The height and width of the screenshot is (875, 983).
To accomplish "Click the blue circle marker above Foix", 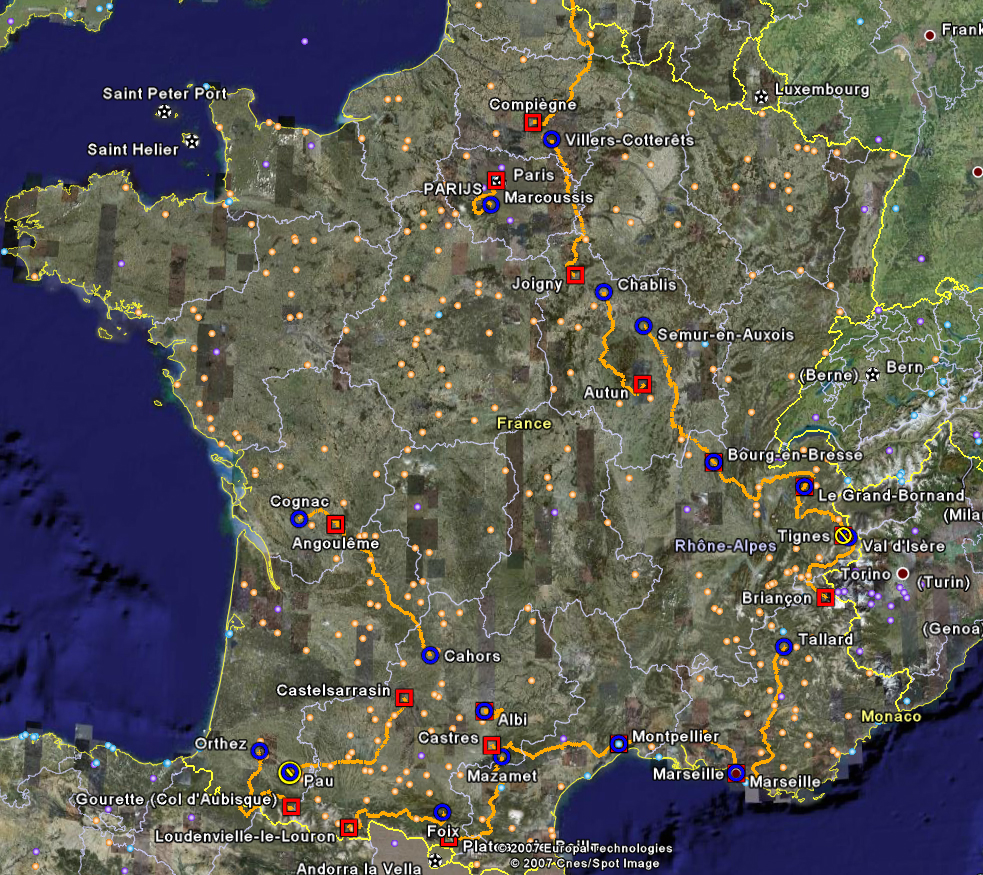I will tap(442, 812).
